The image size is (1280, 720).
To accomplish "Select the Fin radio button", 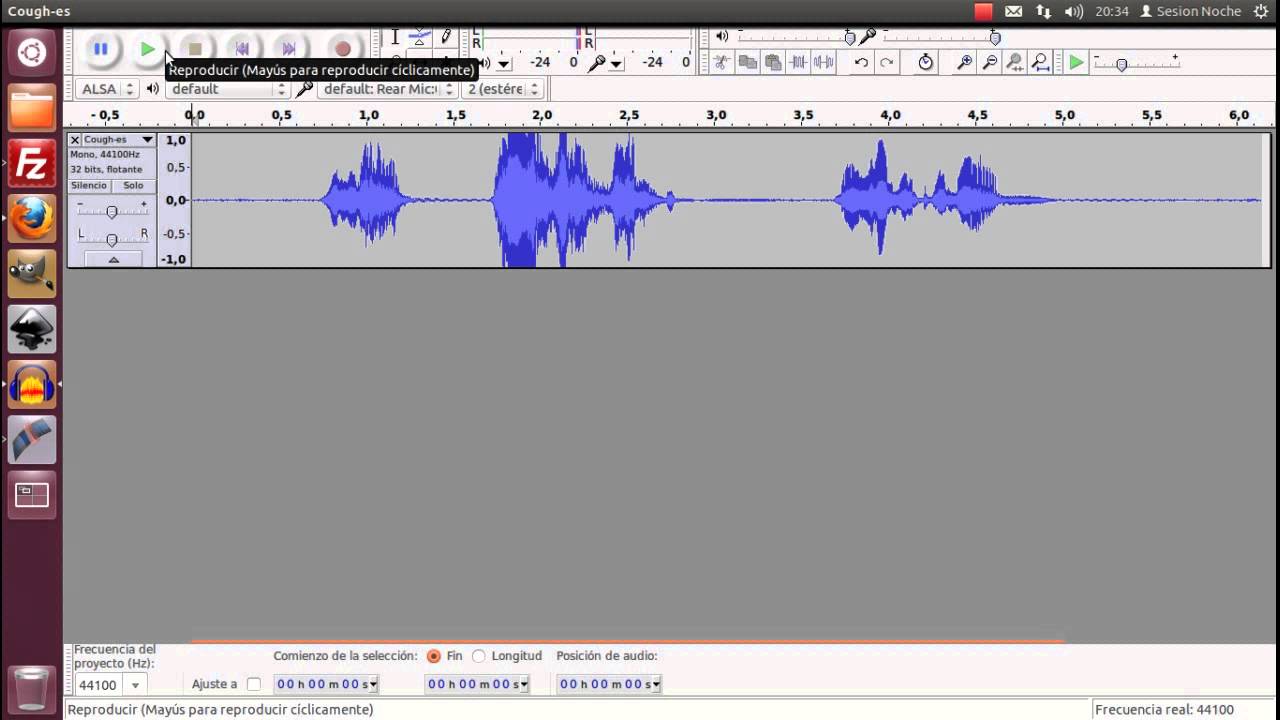I will [433, 656].
